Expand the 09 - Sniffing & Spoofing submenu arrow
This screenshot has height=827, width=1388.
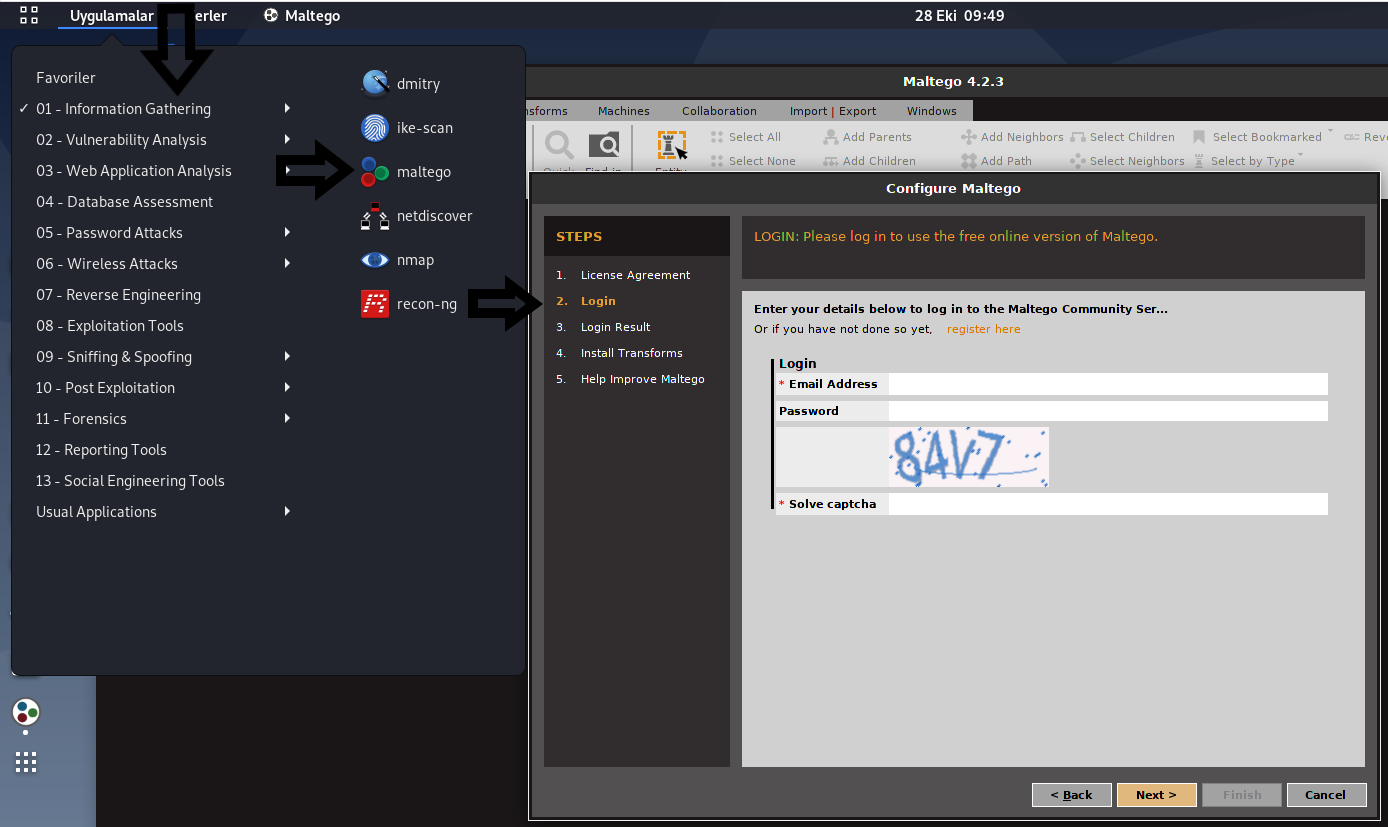tap(287, 356)
